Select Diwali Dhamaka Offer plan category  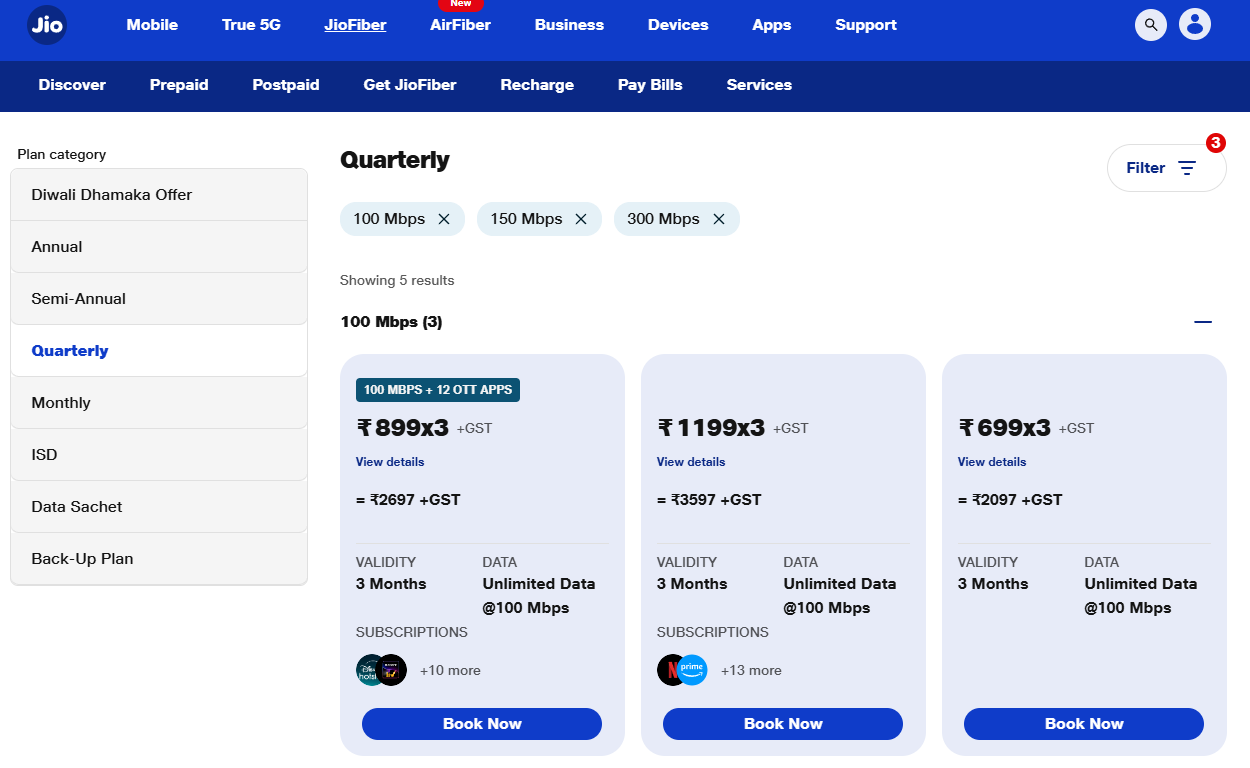click(x=159, y=195)
